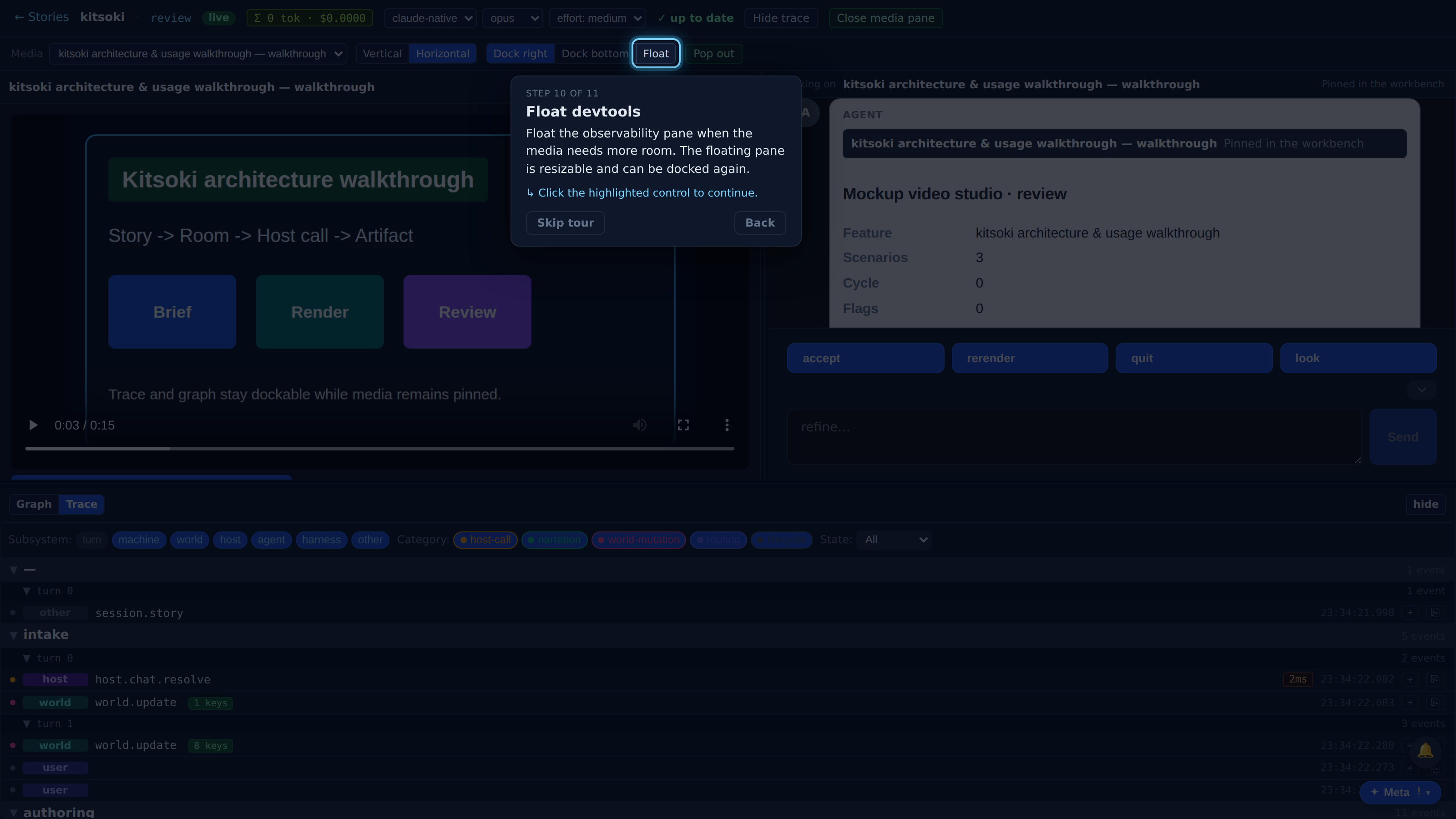Open the Media walkthrough selector dropdown

tap(198, 54)
